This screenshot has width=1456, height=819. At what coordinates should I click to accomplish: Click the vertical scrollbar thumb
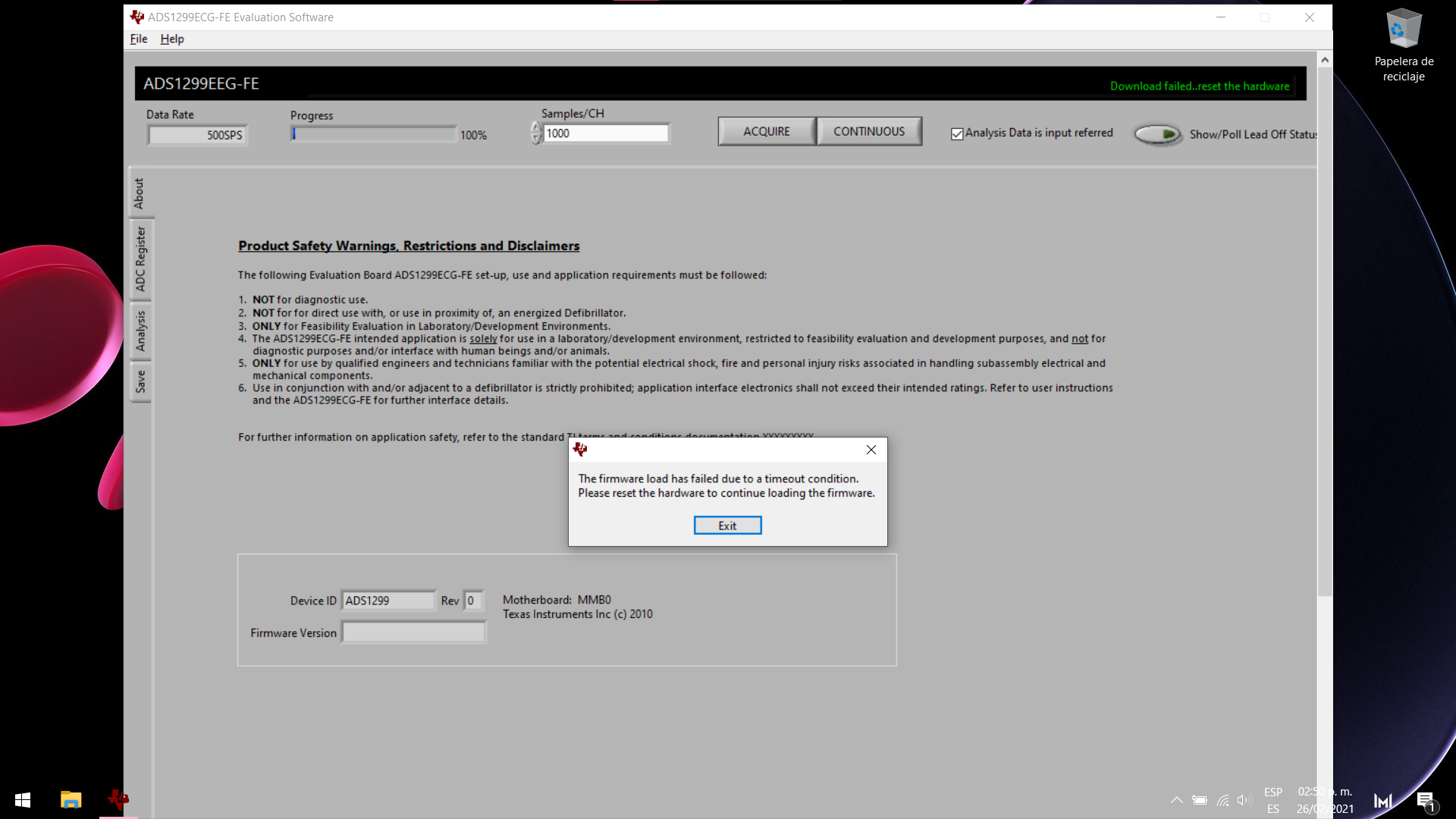[x=1325, y=332]
